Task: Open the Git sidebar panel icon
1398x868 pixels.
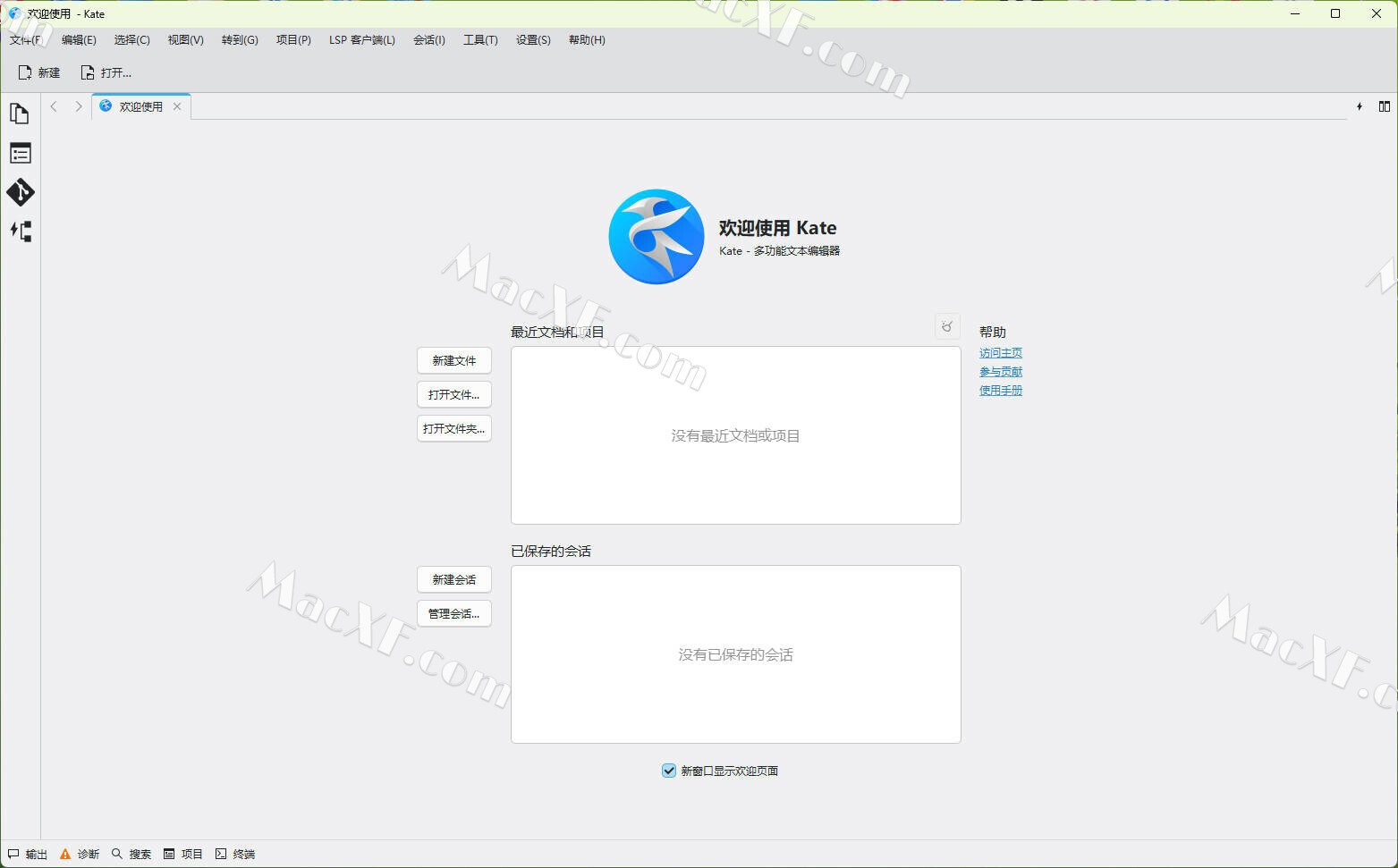Action: coord(20,192)
